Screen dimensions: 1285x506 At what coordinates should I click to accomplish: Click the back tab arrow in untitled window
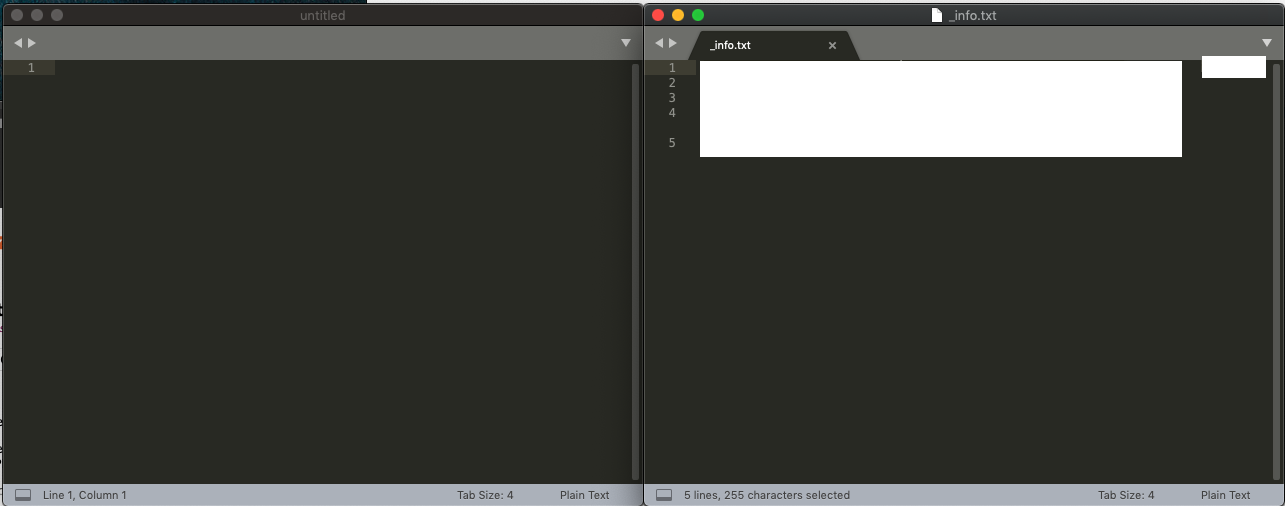(18, 43)
